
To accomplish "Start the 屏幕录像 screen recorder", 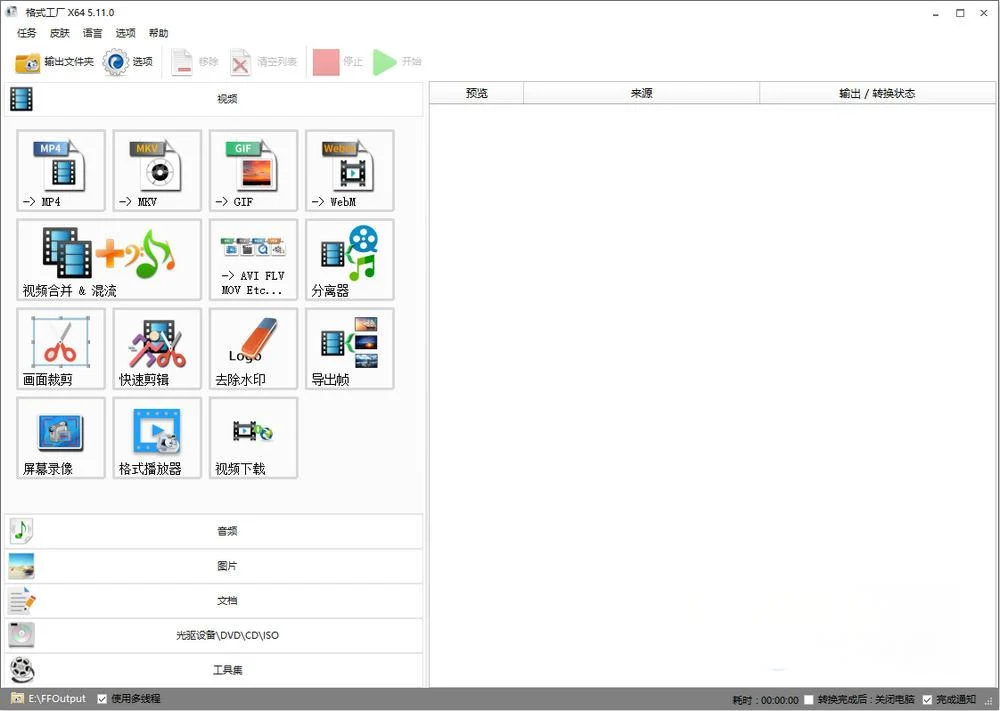I will pos(61,437).
